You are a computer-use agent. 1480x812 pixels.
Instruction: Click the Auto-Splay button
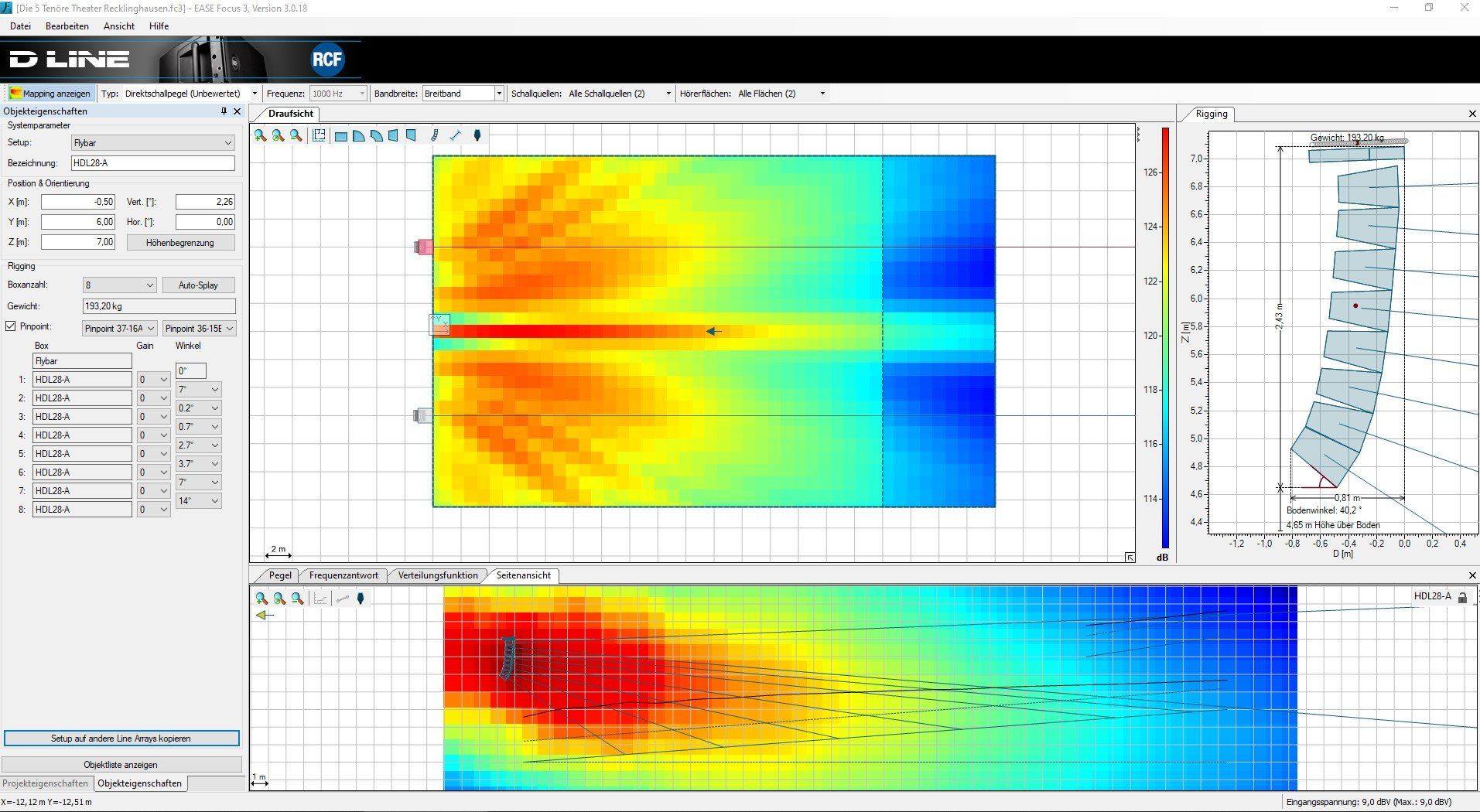198,285
